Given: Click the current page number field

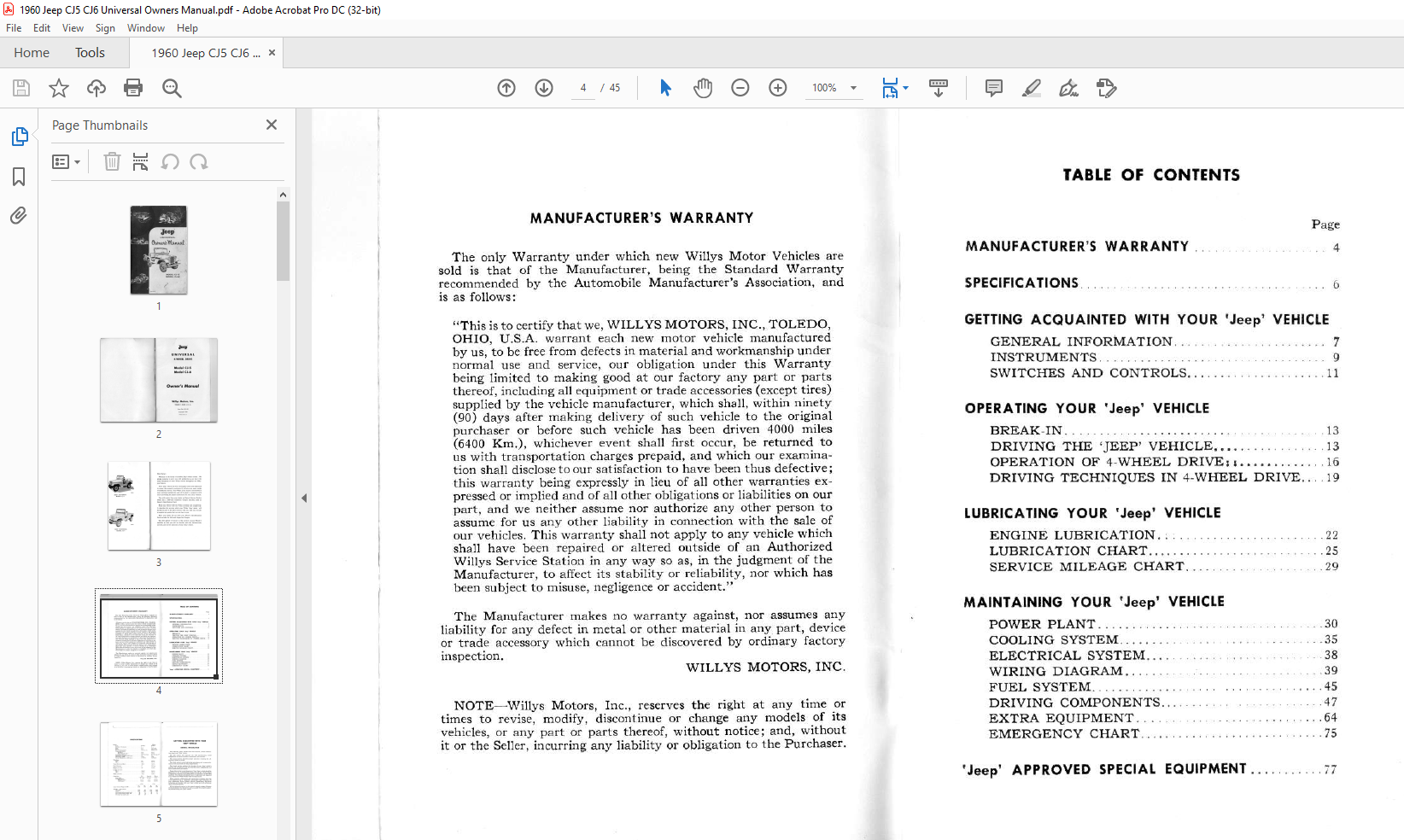Looking at the screenshot, I should (x=583, y=88).
